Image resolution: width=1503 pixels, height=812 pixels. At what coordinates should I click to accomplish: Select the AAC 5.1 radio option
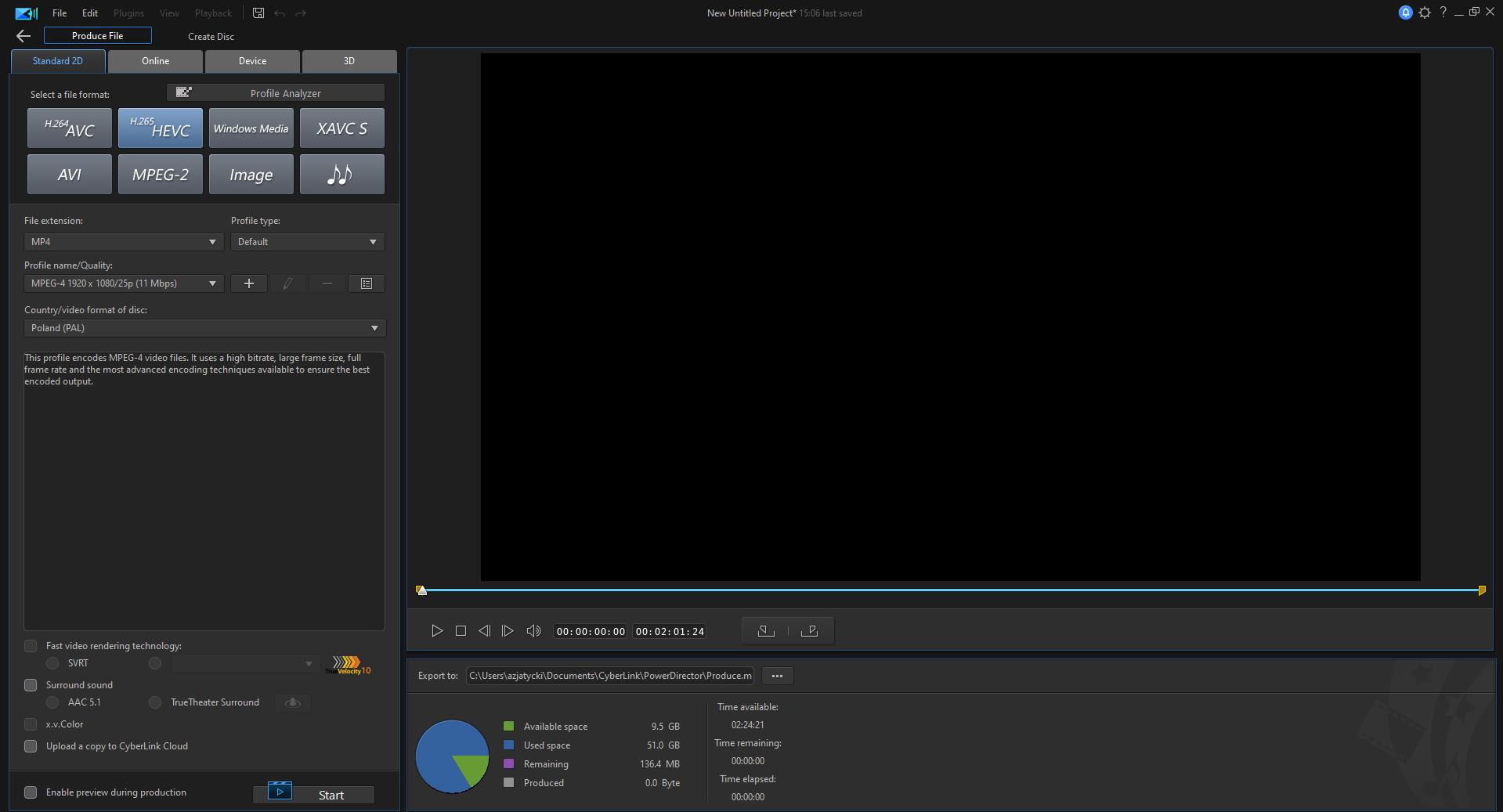[x=52, y=702]
